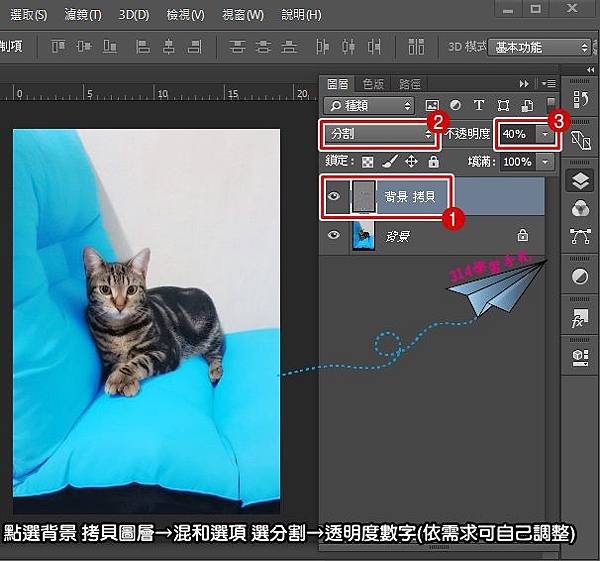Viewport: 600px width, 561px height.
Task: Open the 檢視(V) menu
Action: (185, 15)
